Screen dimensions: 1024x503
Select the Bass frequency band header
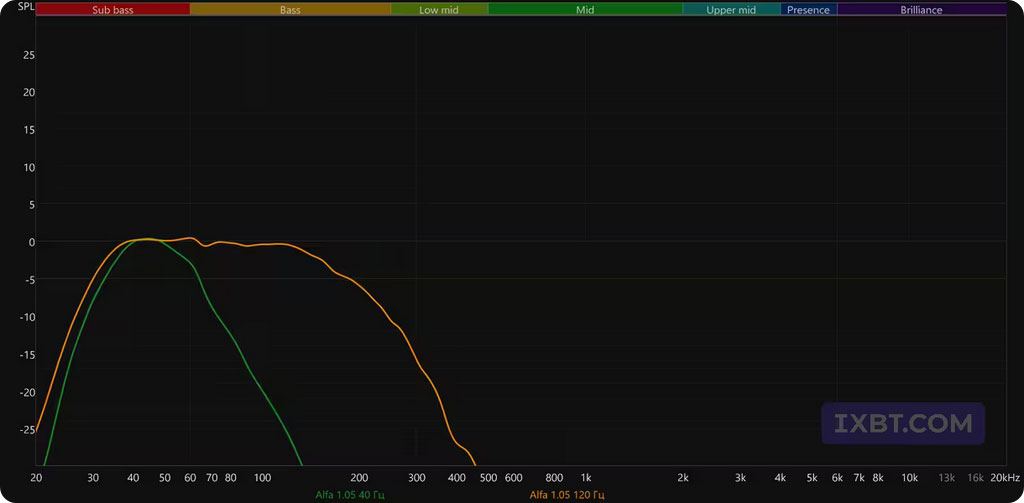click(290, 10)
